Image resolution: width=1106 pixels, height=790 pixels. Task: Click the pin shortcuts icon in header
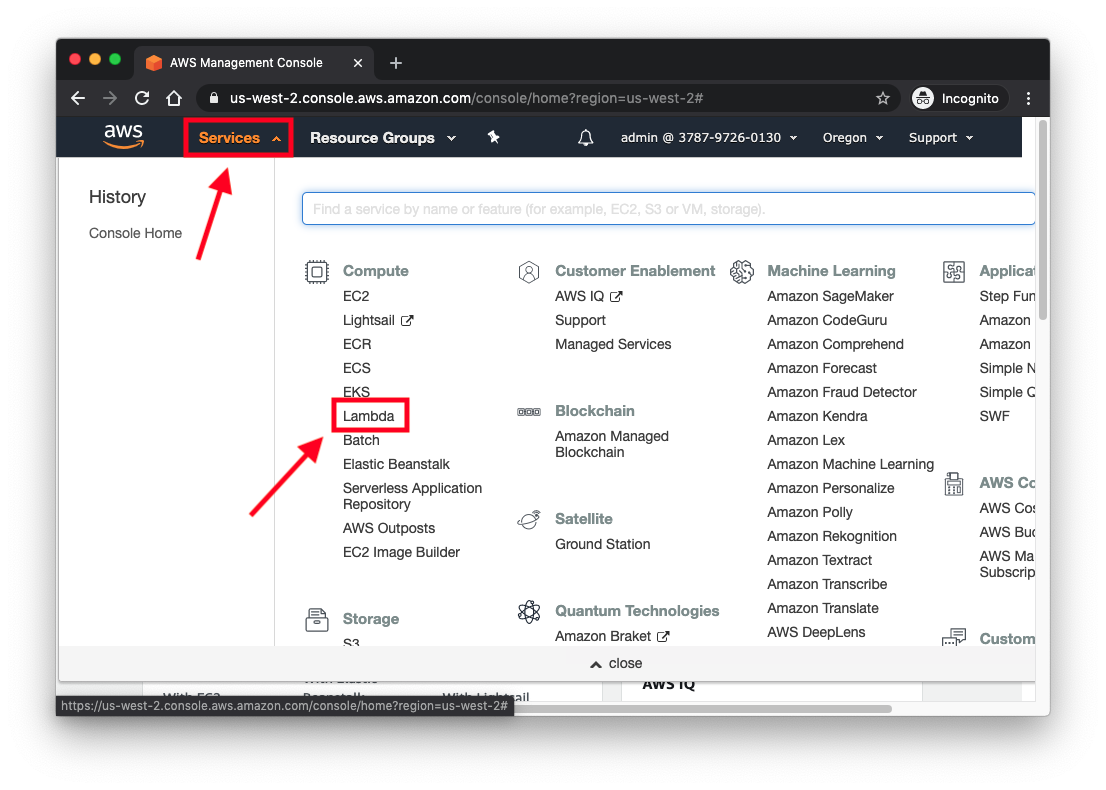point(494,137)
